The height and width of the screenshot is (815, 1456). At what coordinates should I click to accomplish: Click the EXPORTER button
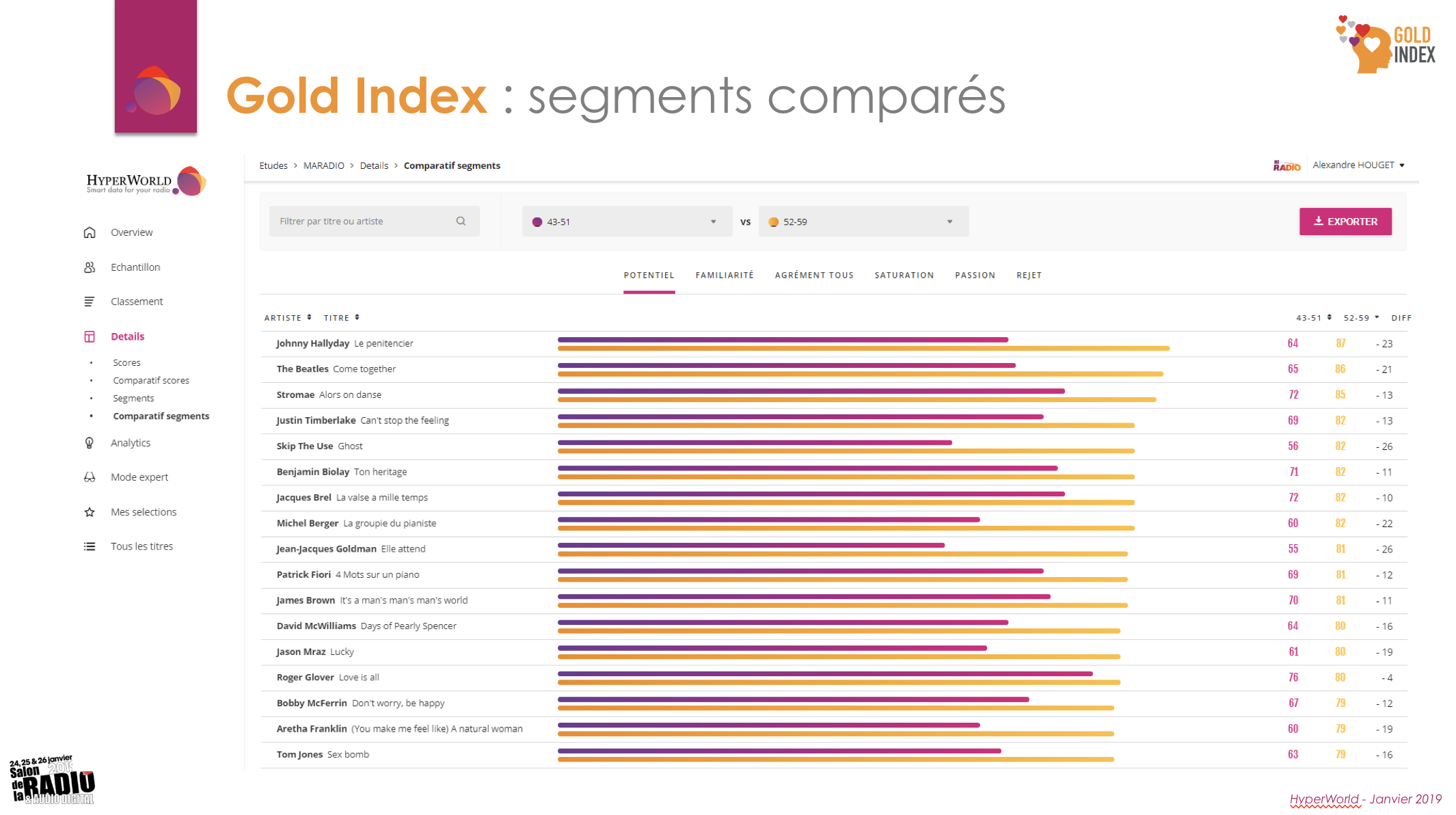coord(1345,222)
